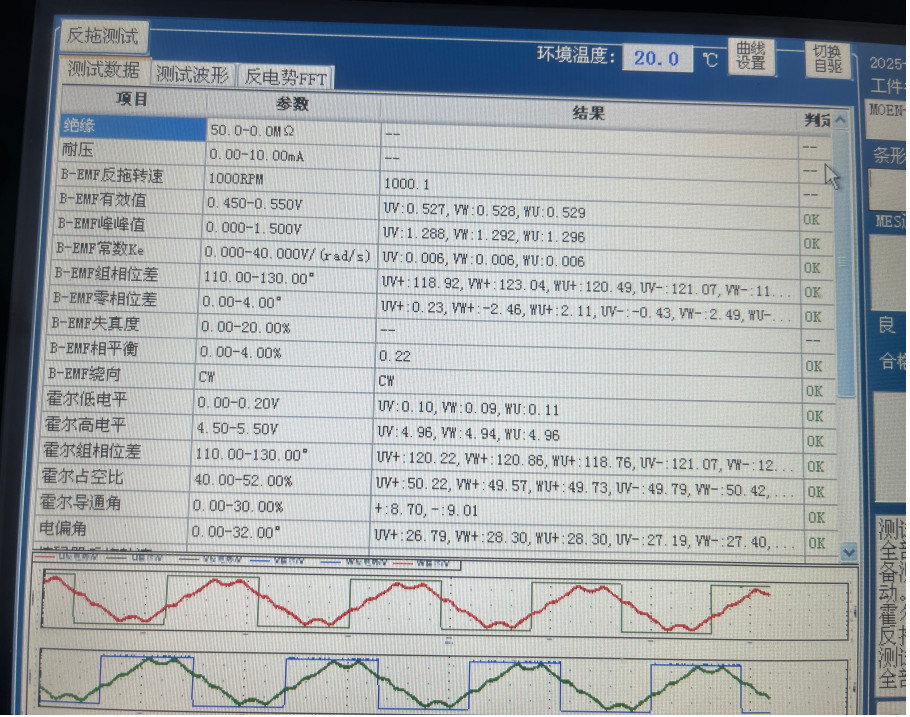This screenshot has width=910, height=717.
Task: Click the 项目 column header
Action: pos(132,100)
